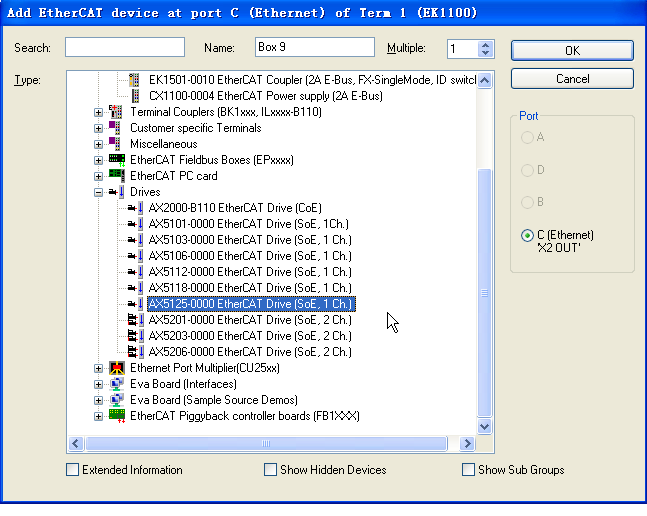Select AX5206-0000 EtherCAT Drive entry

click(250, 352)
